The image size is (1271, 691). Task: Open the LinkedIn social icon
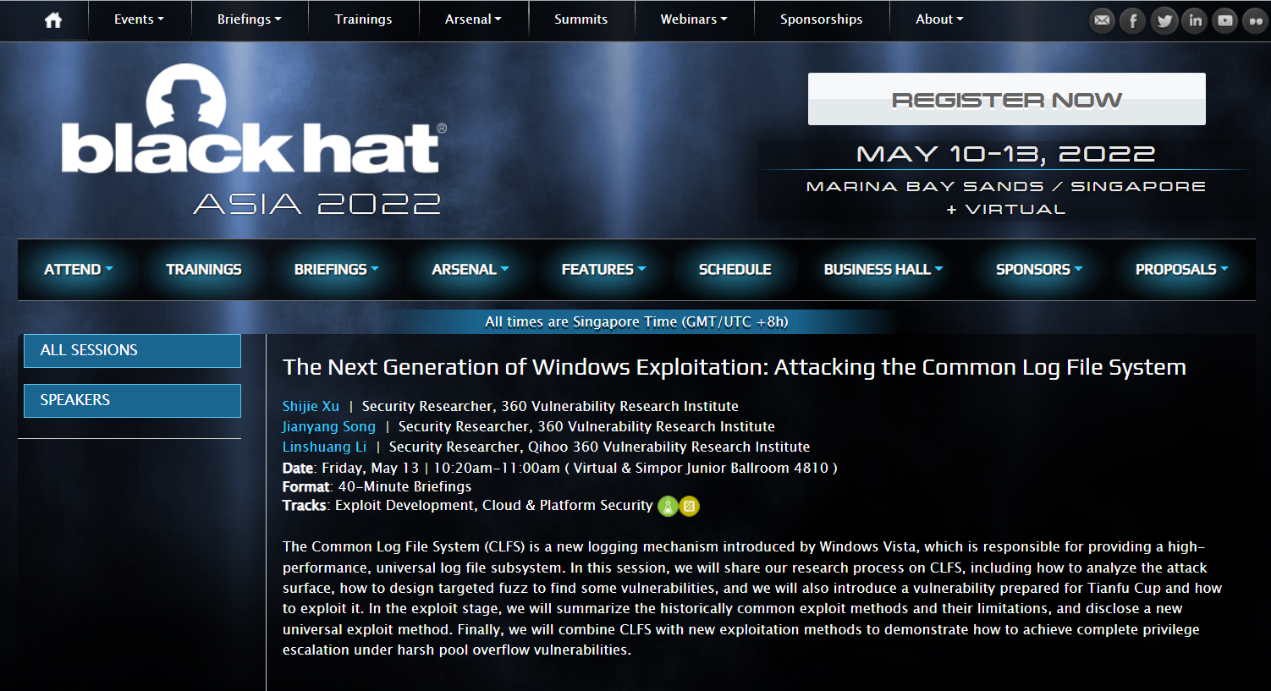coord(1194,20)
